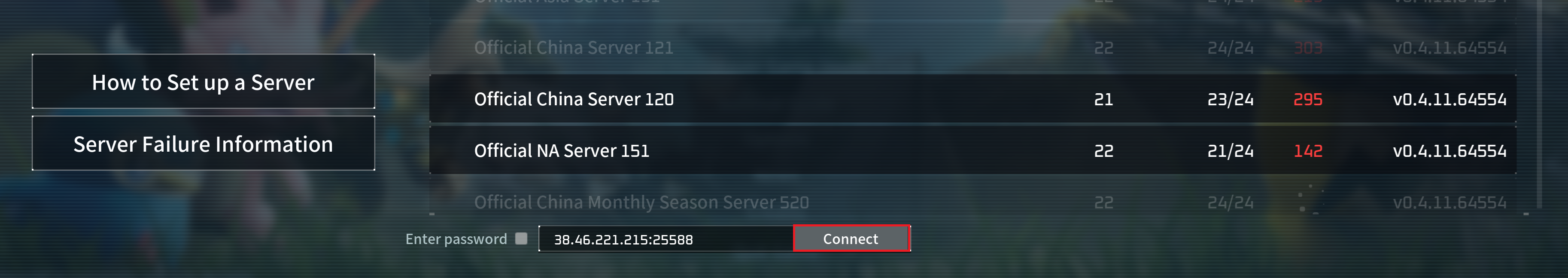The width and height of the screenshot is (1568, 278).
Task: Click ping value 142 of NA Server 151
Action: point(1307,150)
